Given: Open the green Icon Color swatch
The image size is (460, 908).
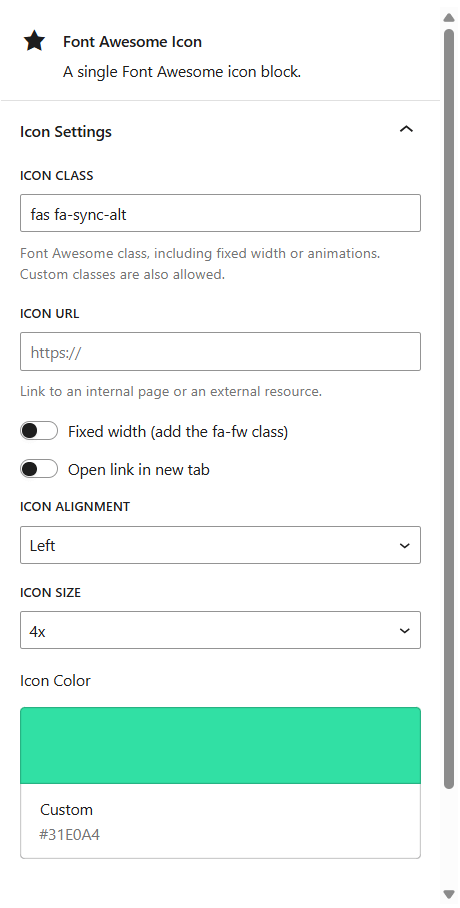Looking at the screenshot, I should click(x=220, y=745).
